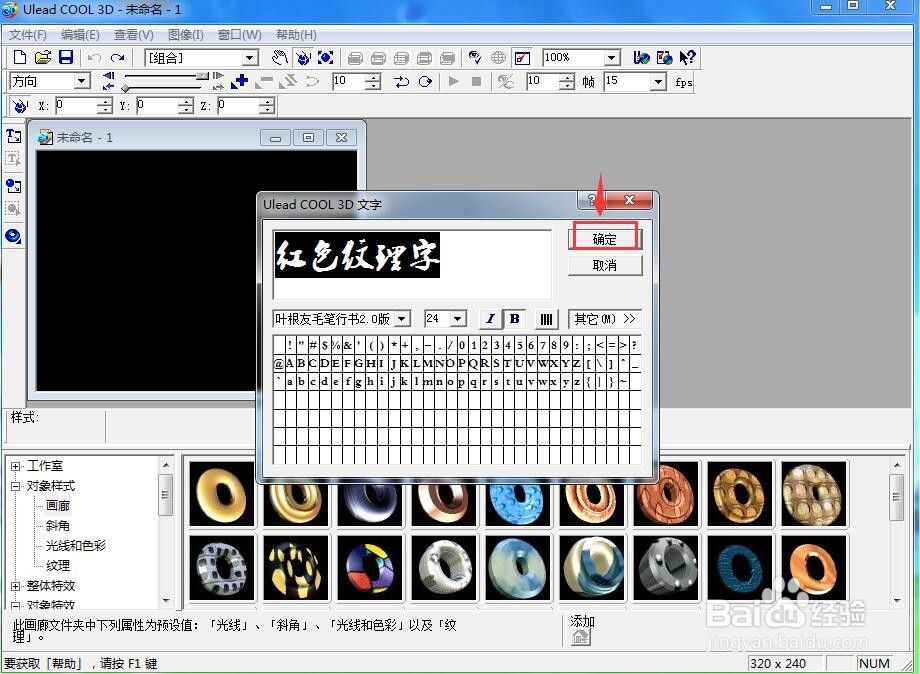
Task: Open the 编辑(E) menu
Action: point(80,35)
